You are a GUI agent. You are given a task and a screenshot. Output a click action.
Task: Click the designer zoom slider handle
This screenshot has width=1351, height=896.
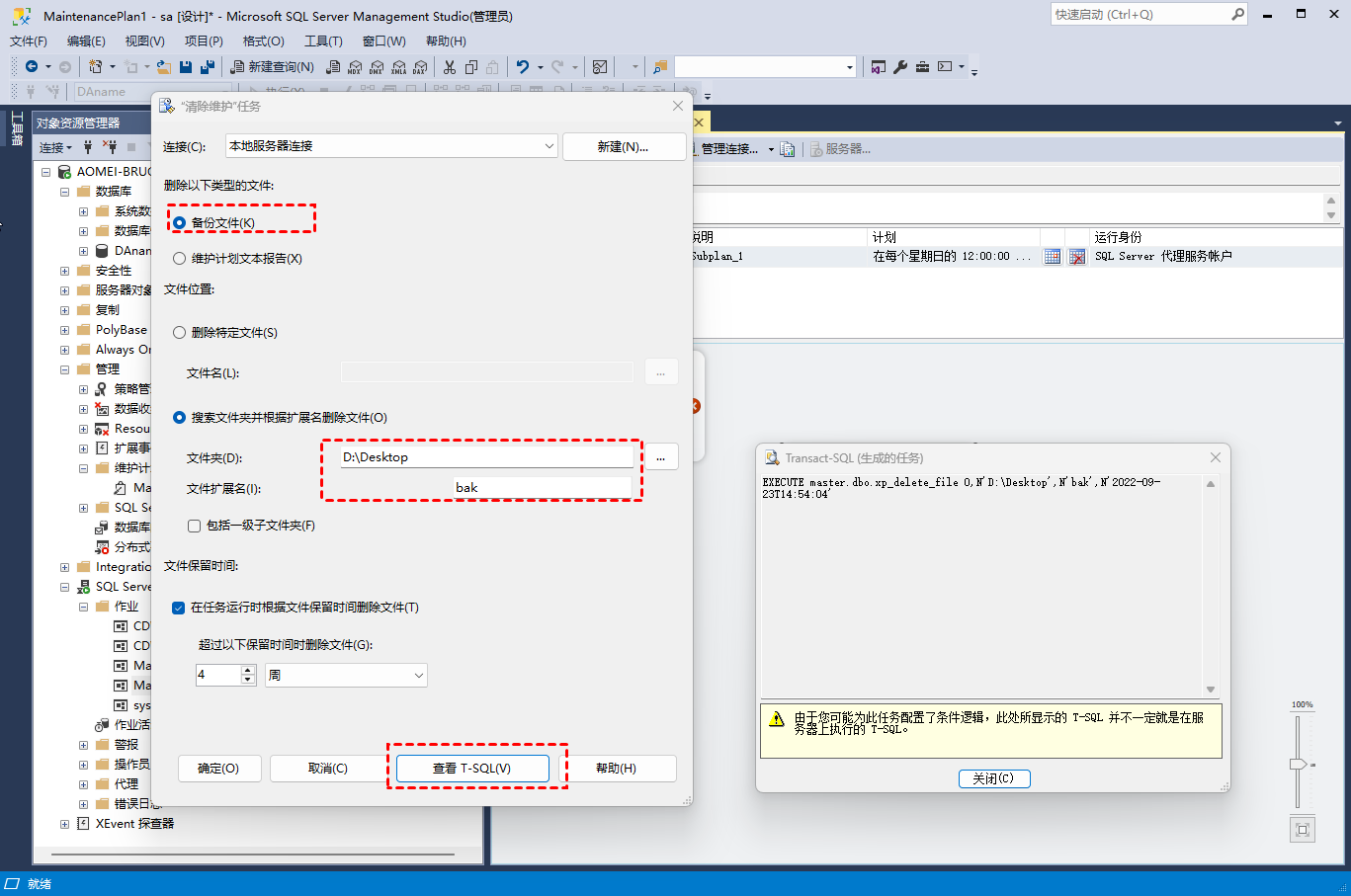[1298, 764]
